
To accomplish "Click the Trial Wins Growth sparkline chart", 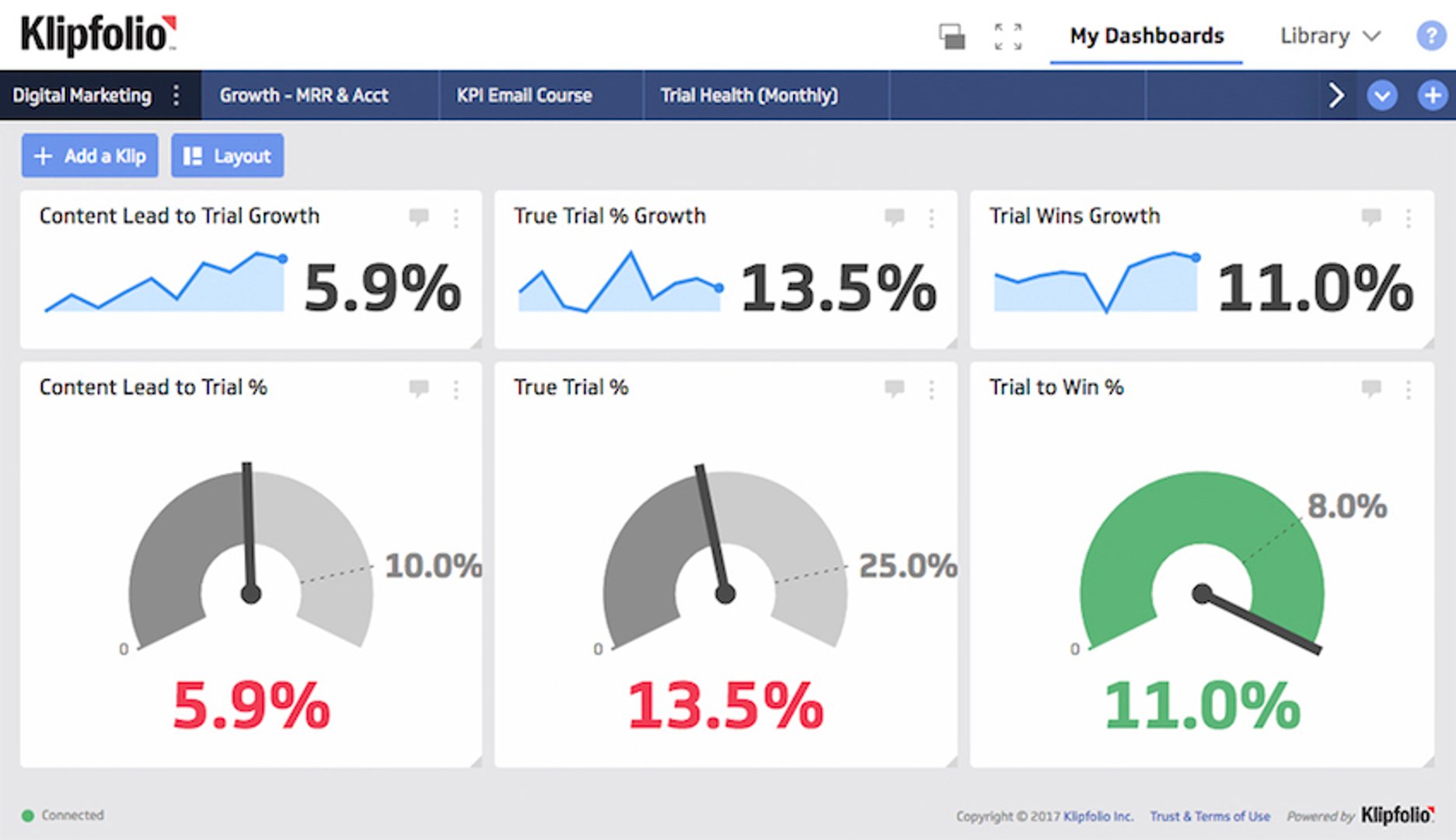I will point(1097,282).
